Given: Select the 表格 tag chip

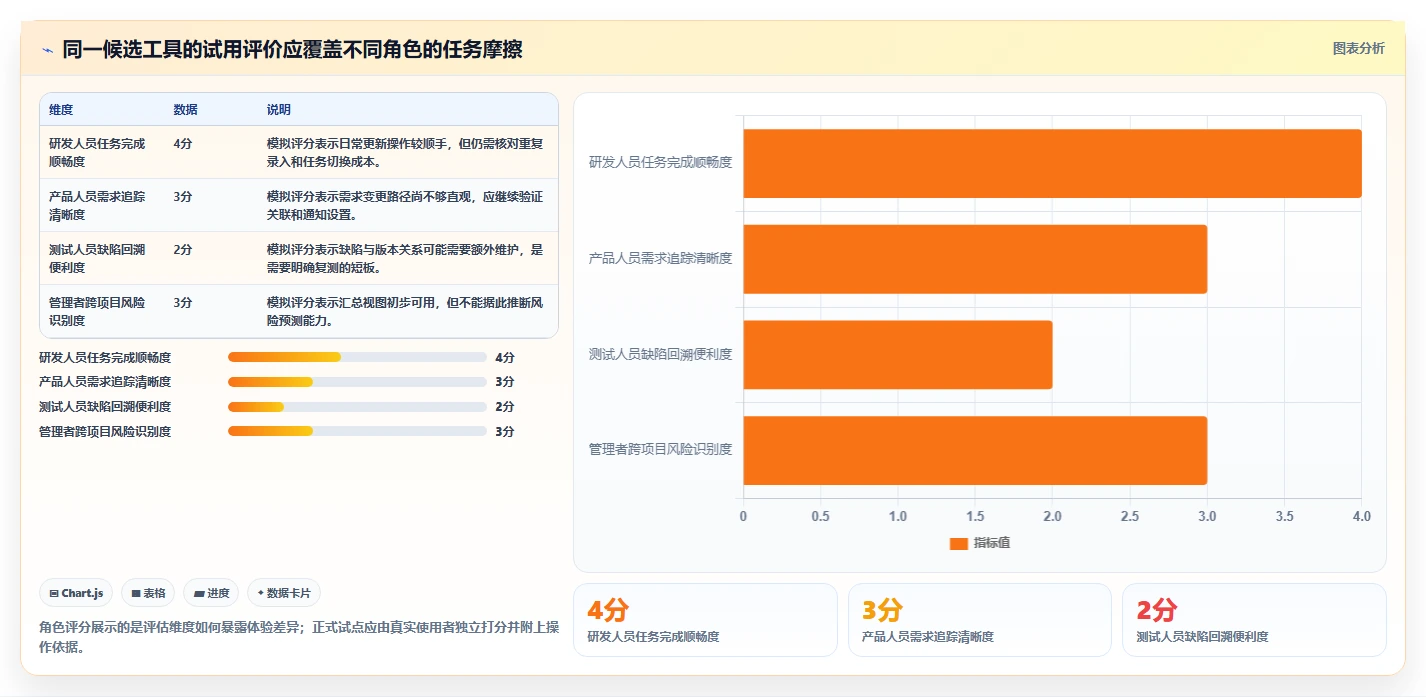Looking at the screenshot, I should point(148,593).
